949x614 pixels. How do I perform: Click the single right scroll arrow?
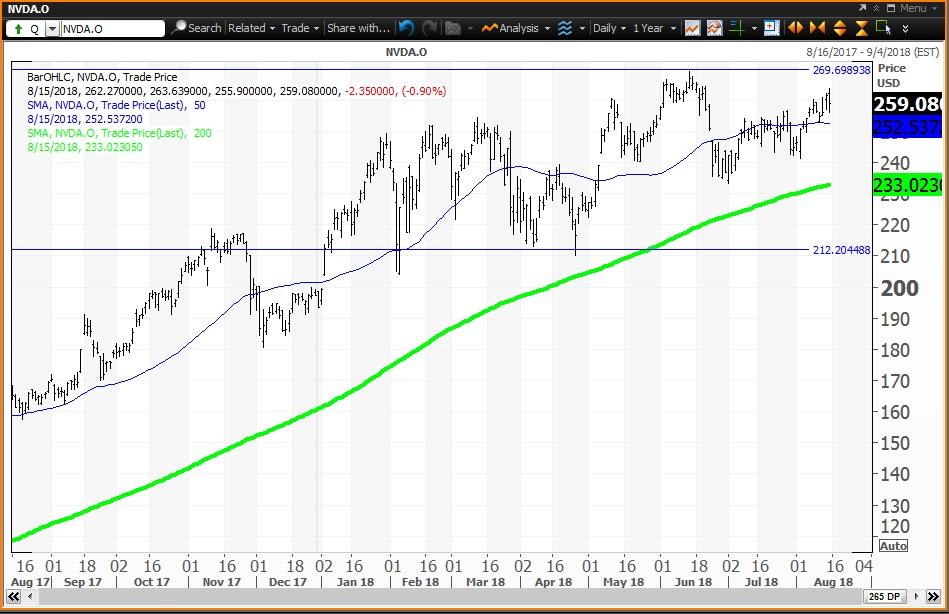917,597
